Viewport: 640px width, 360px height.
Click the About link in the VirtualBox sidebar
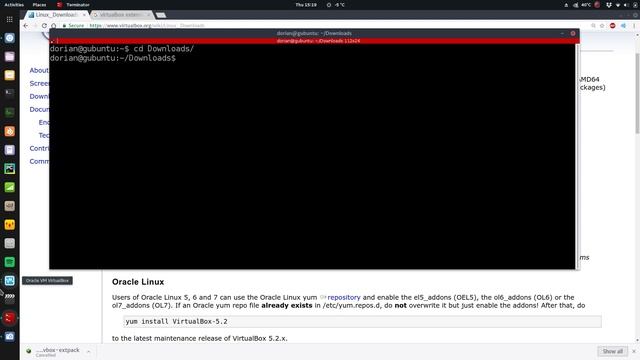pos(39,70)
